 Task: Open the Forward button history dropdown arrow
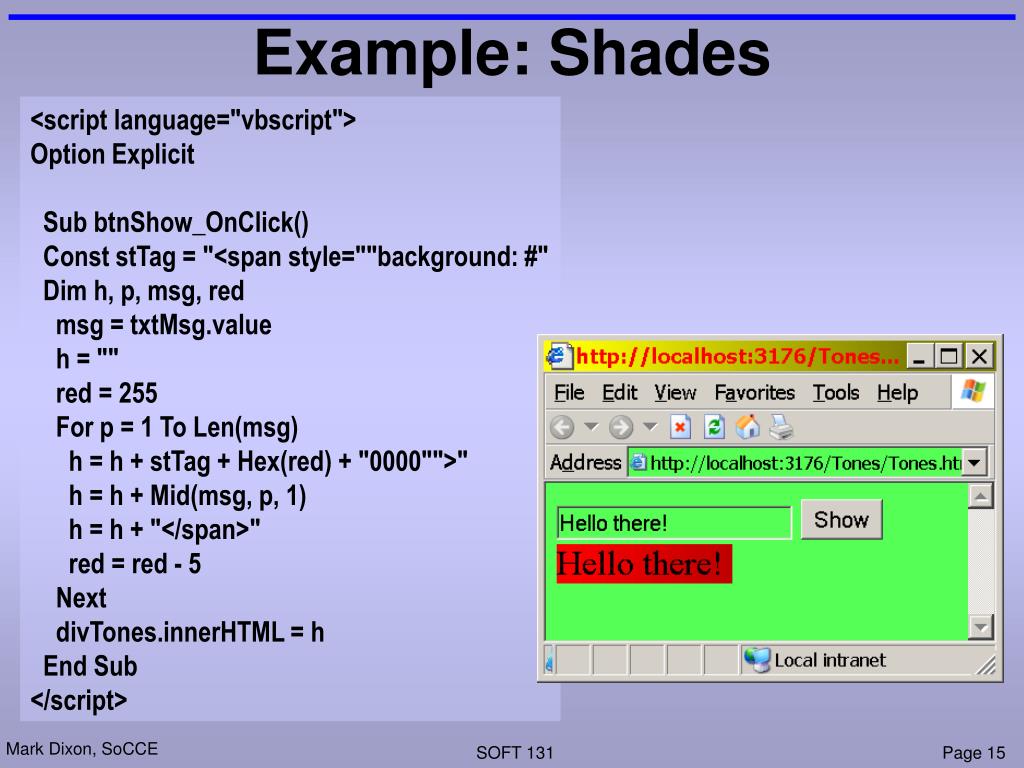point(649,427)
